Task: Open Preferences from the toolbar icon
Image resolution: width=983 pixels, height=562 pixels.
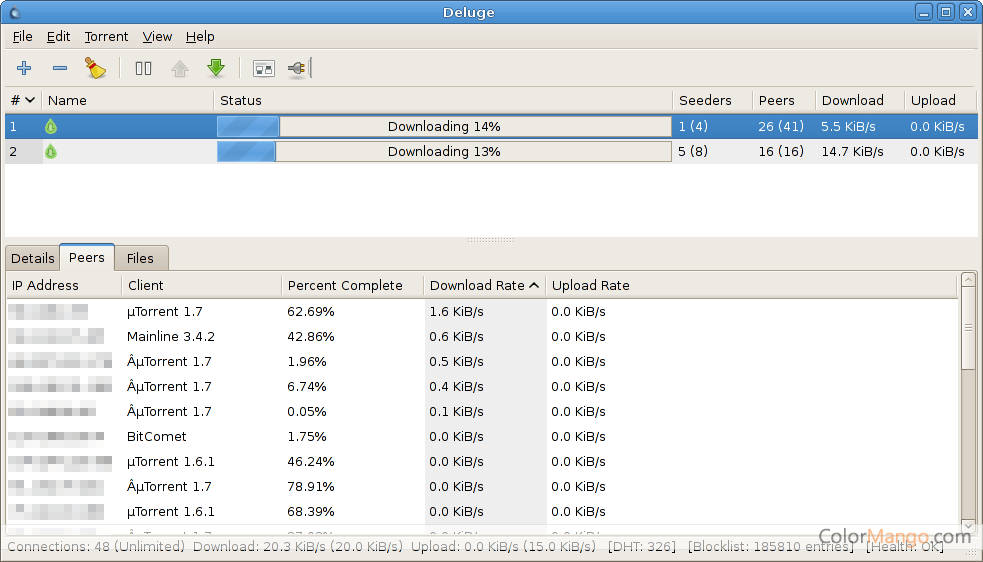Action: (264, 68)
